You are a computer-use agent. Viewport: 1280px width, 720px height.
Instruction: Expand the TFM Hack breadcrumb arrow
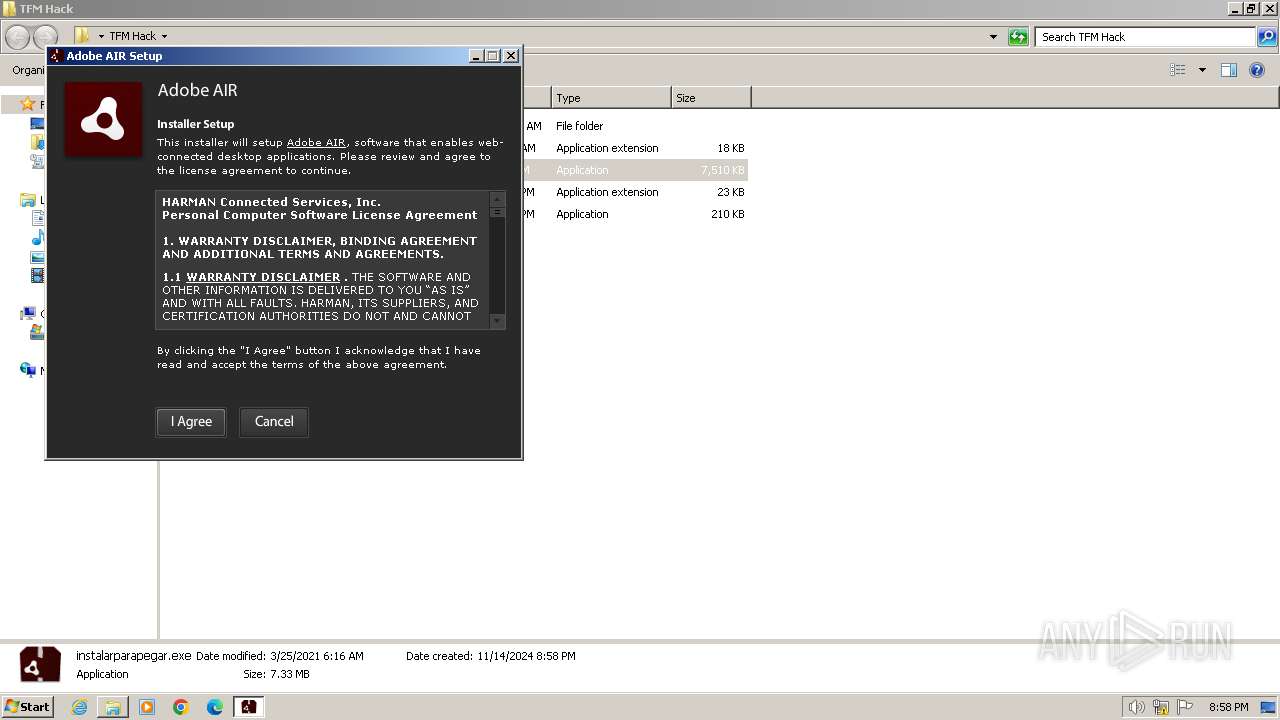pos(164,37)
